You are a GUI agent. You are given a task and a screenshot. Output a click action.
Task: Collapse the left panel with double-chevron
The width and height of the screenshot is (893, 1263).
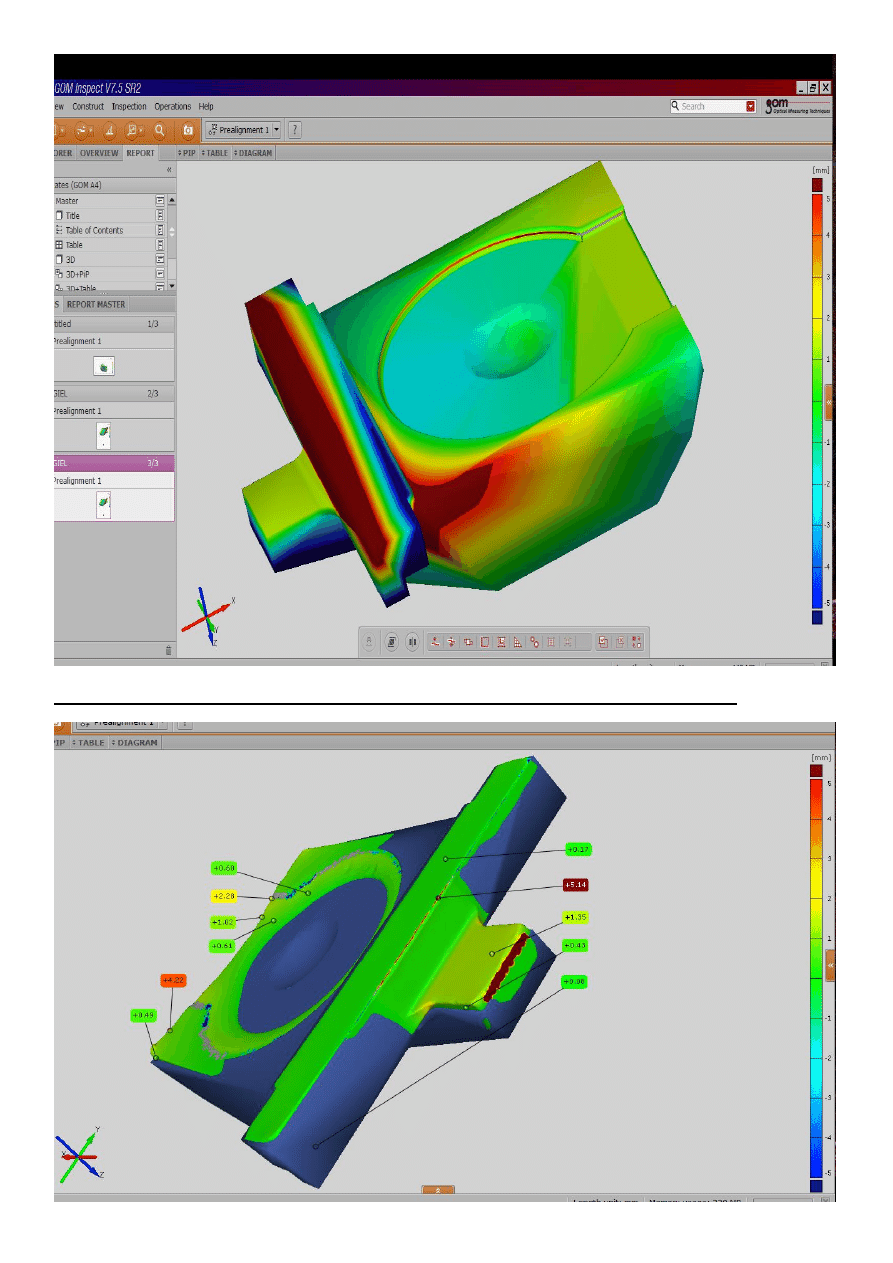click(168, 171)
